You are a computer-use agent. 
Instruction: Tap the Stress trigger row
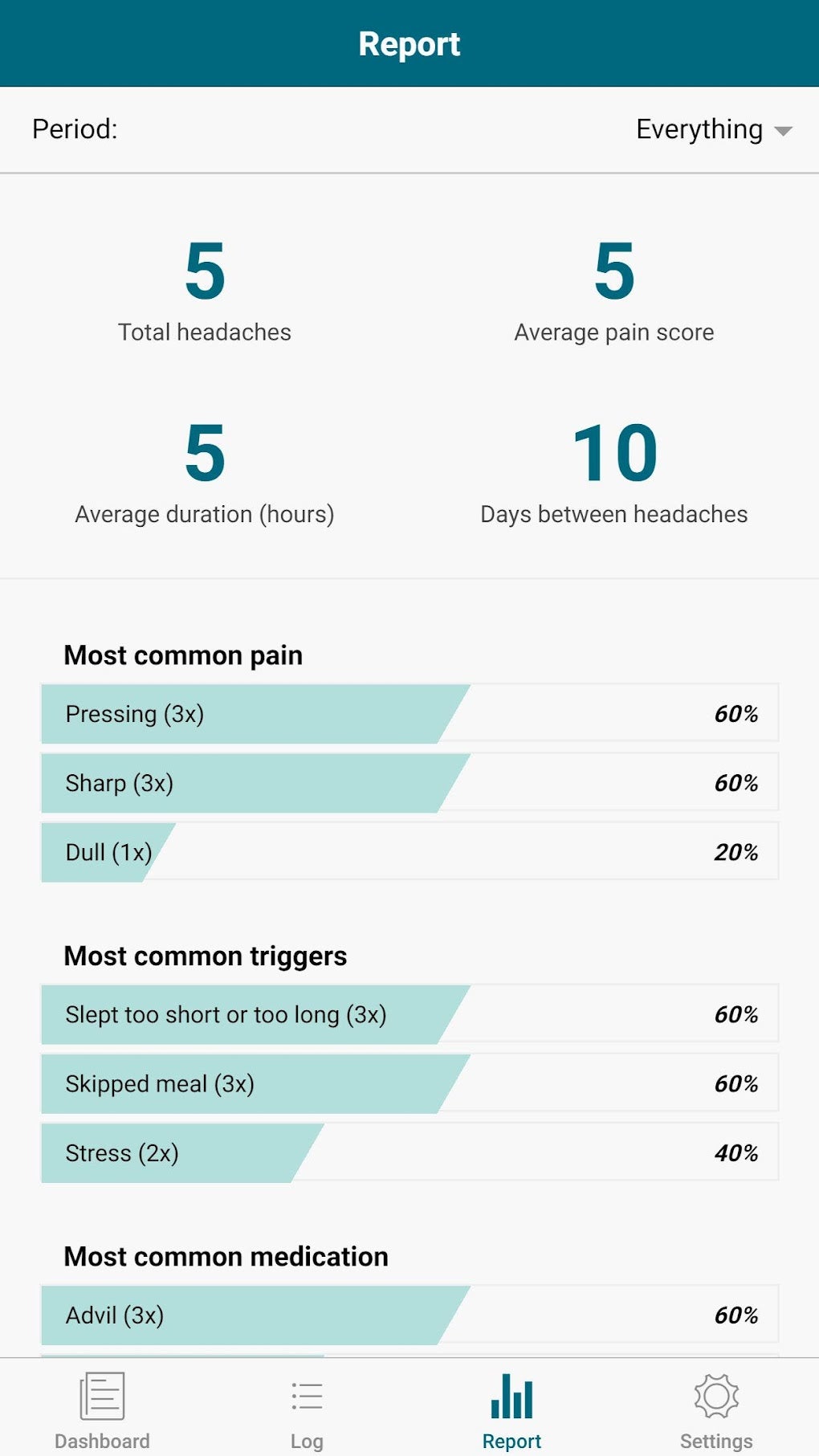coord(409,1152)
